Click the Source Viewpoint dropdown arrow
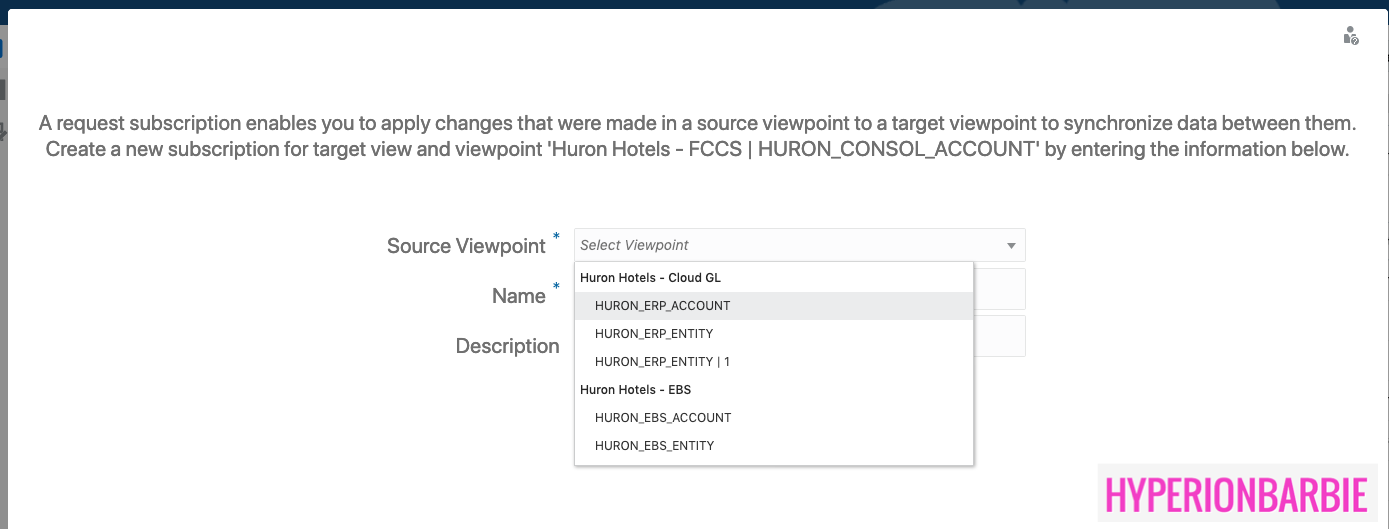 click(x=1011, y=246)
